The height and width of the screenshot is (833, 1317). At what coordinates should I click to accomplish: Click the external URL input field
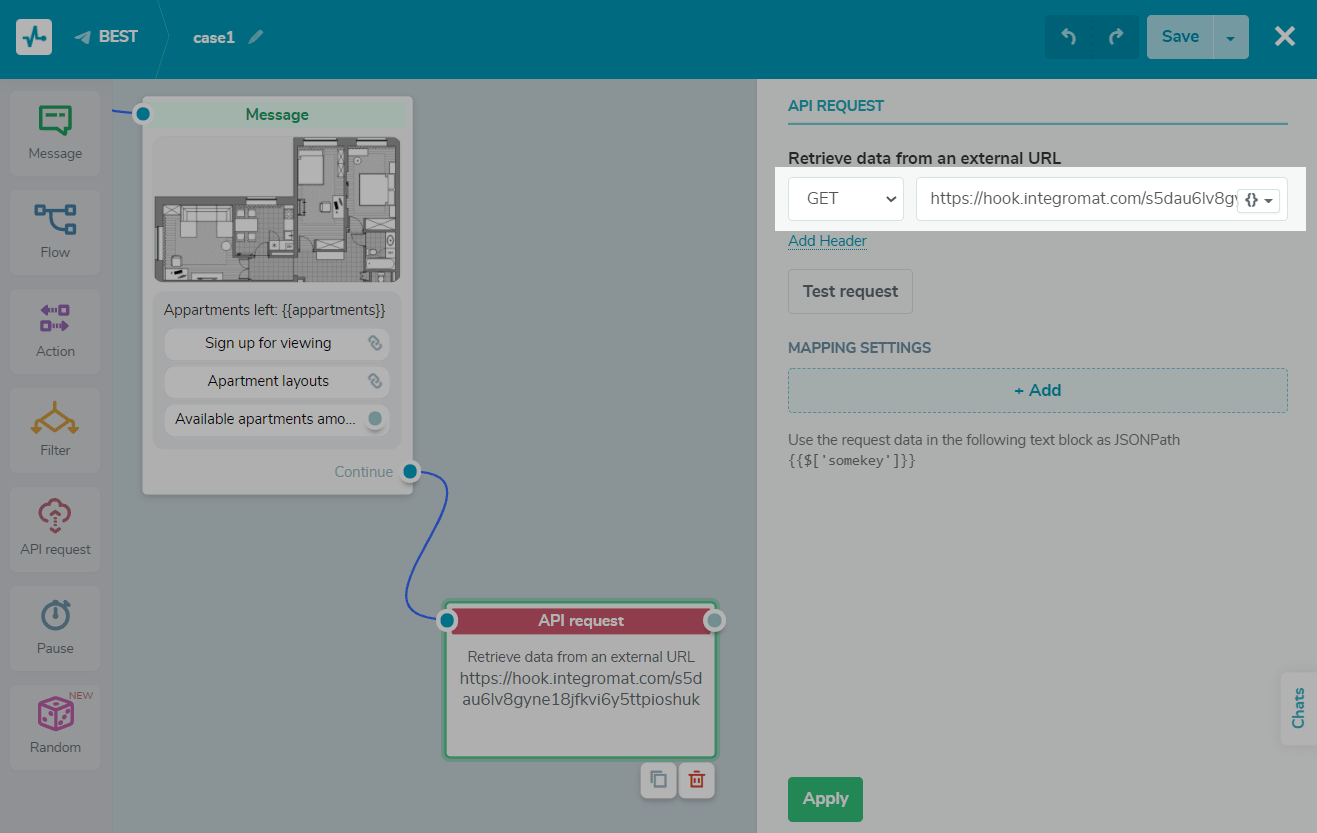point(1075,199)
